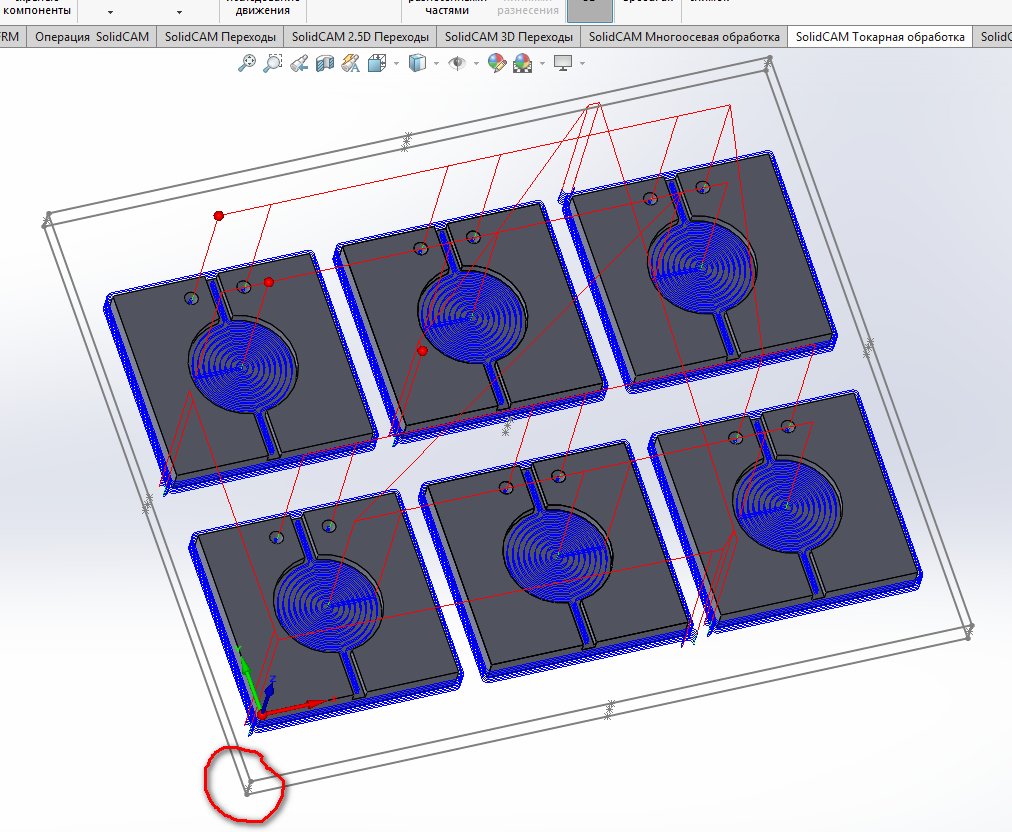Click the Apply Scene icon
Screen dimensions: 1012x832
[523, 63]
